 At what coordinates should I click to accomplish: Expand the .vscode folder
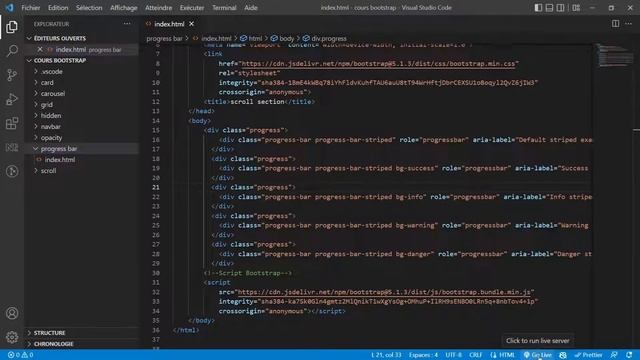point(82,71)
